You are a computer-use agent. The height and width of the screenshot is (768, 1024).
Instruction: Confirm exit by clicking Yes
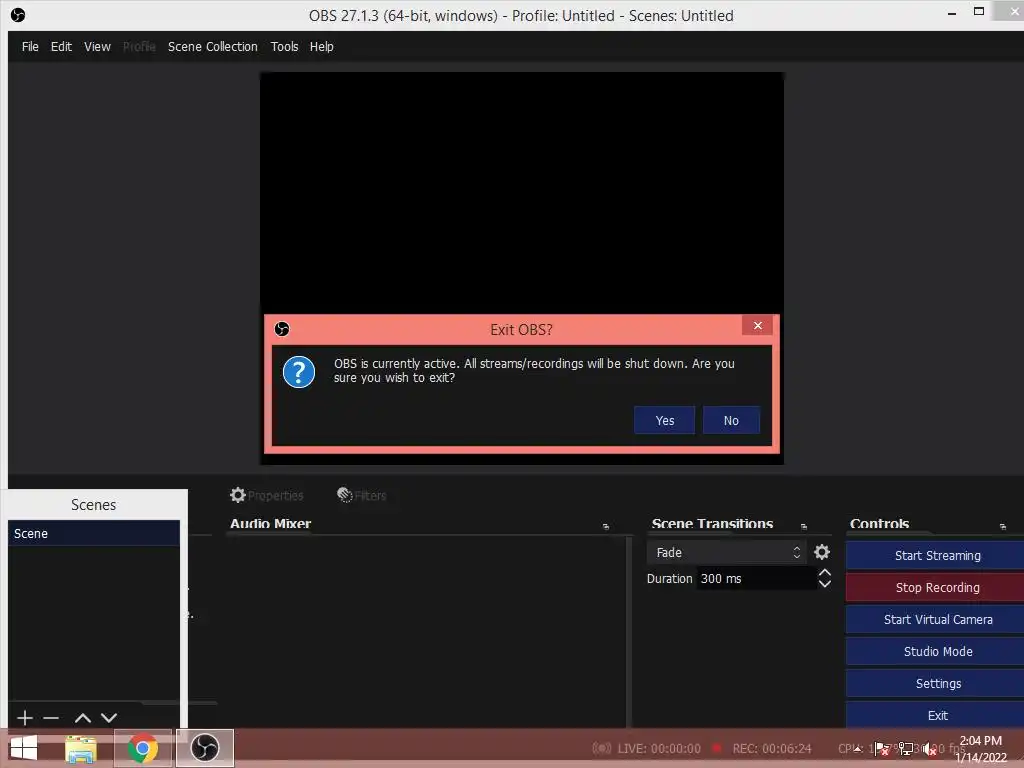(x=664, y=421)
